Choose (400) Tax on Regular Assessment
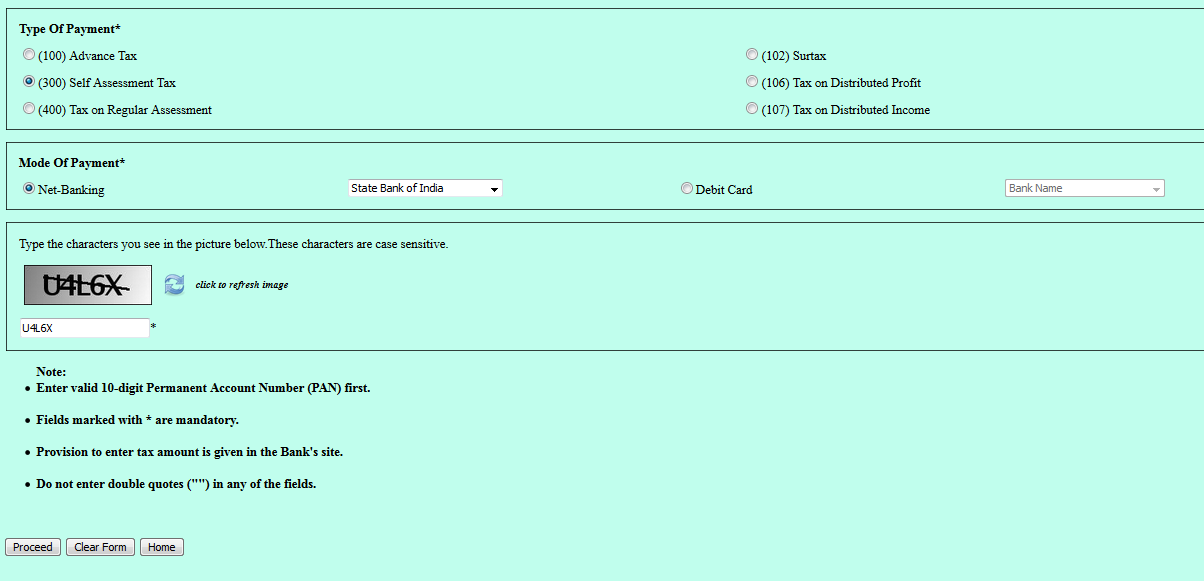This screenshot has height=581, width=1204. click(x=29, y=109)
